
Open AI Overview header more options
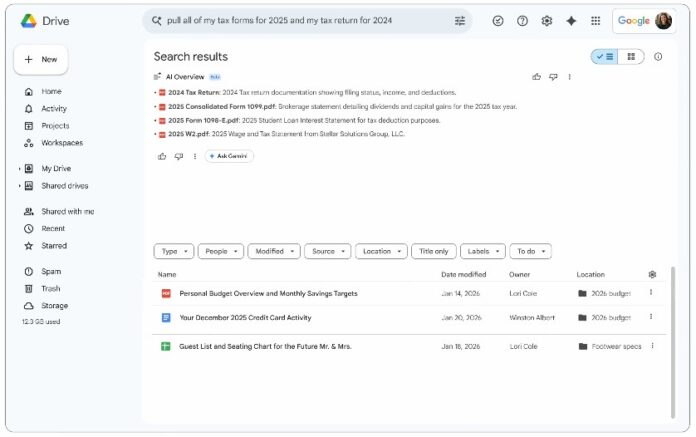pyautogui.click(x=569, y=77)
